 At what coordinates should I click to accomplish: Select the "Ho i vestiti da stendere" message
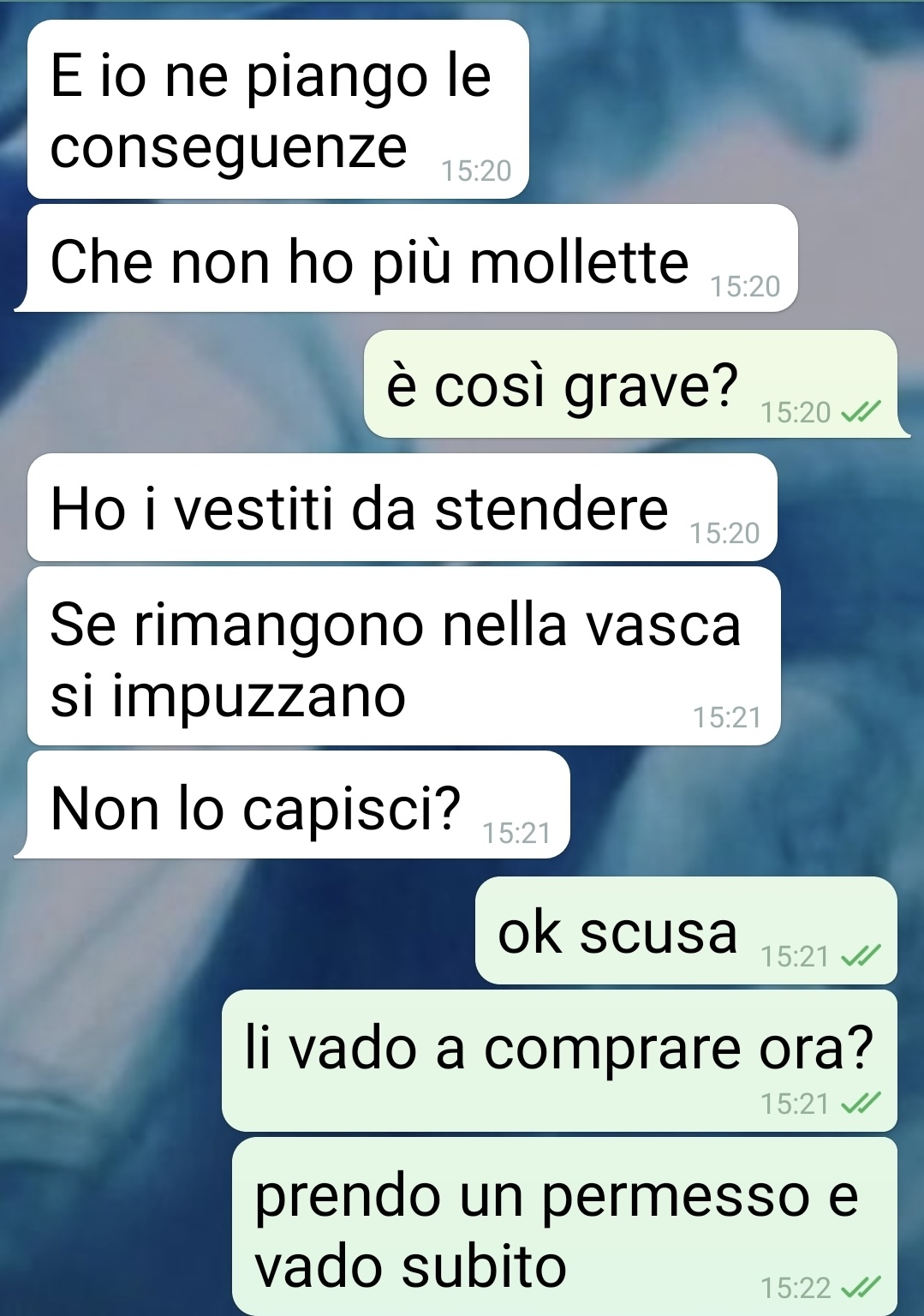click(402, 507)
